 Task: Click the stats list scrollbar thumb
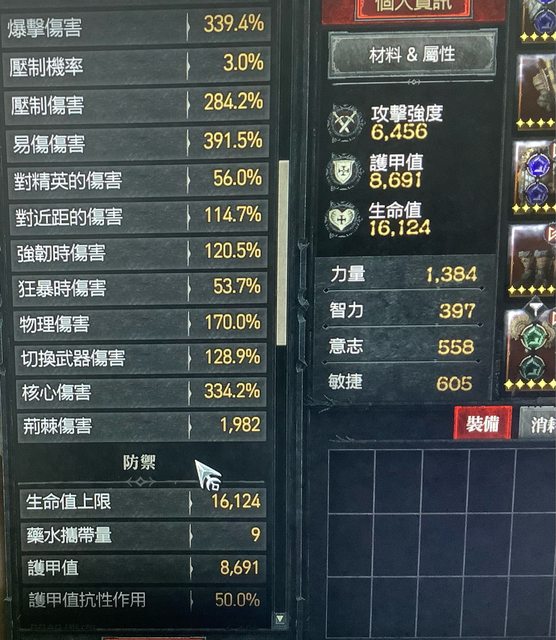pyautogui.click(x=282, y=253)
